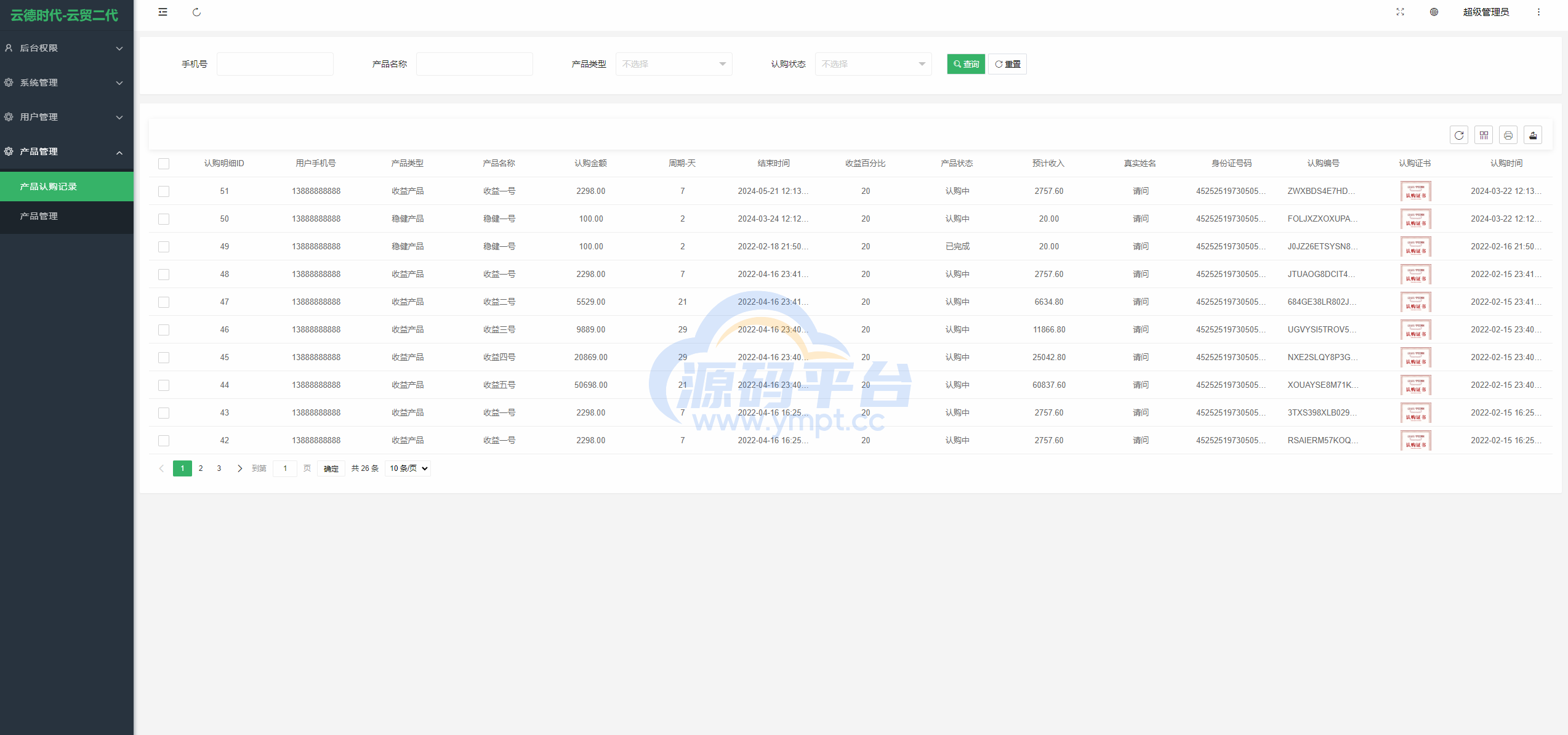Viewport: 1568px width, 735px height.
Task: Refresh the table with toolbar reload icon
Action: tap(1459, 135)
